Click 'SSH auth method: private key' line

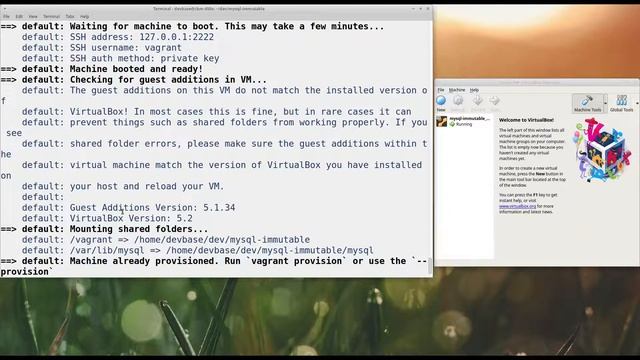tap(120, 58)
